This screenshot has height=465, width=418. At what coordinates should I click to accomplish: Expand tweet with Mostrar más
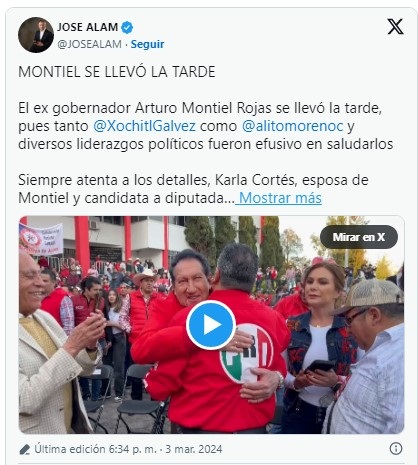tap(280, 198)
